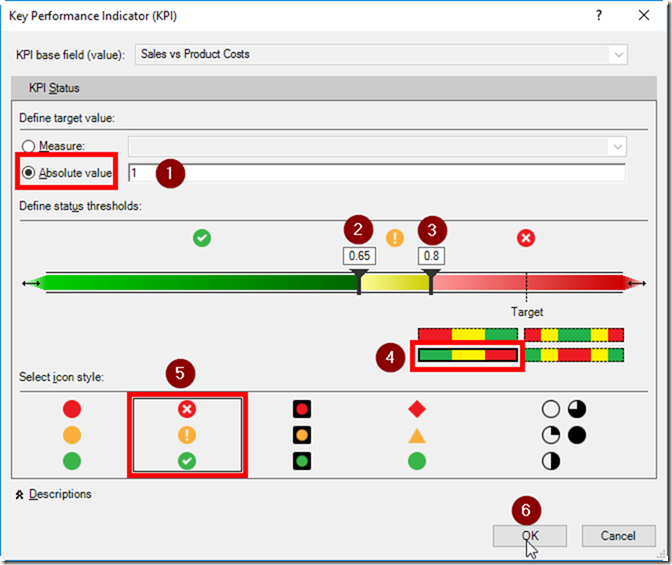672x565 pixels.
Task: Click the 0.8 threshold value box
Action: click(x=431, y=256)
